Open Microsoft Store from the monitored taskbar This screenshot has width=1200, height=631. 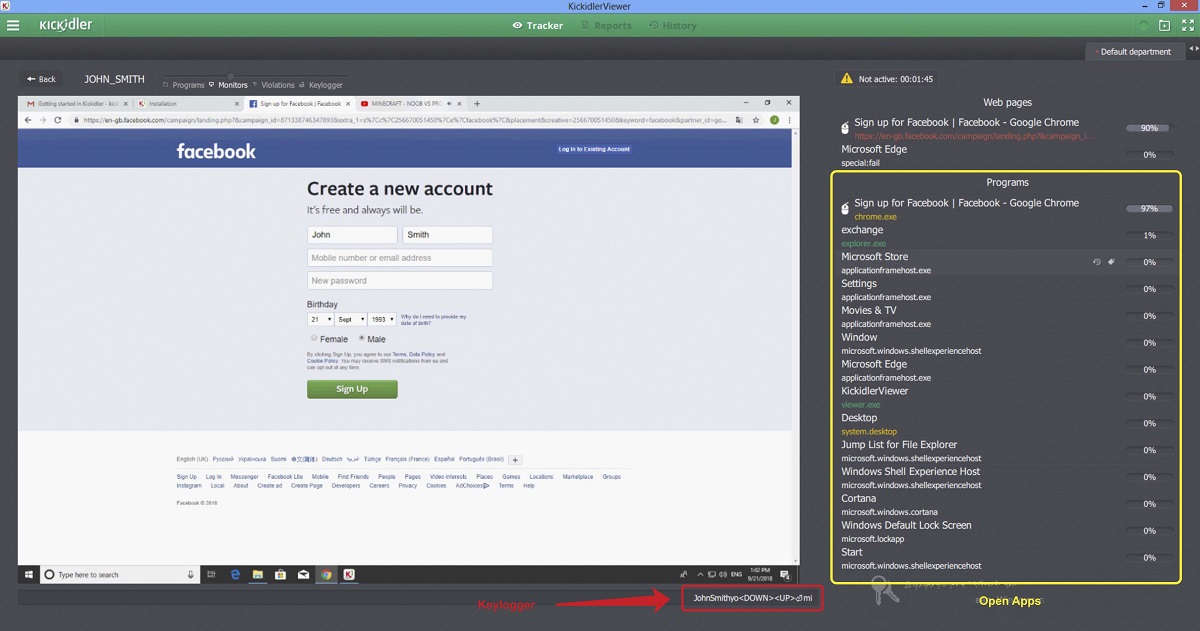[x=281, y=575]
